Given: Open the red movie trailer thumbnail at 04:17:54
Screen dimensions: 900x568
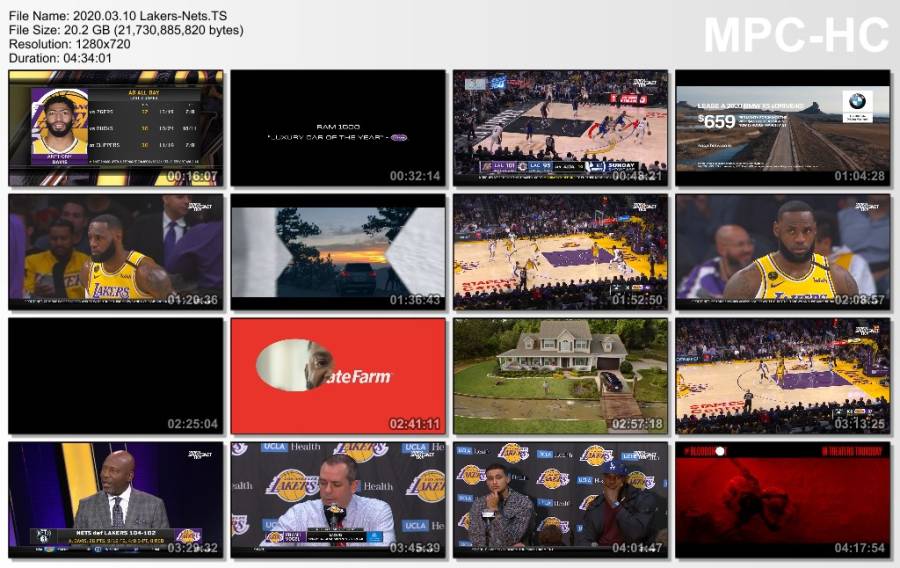Looking at the screenshot, I should tap(782, 499).
